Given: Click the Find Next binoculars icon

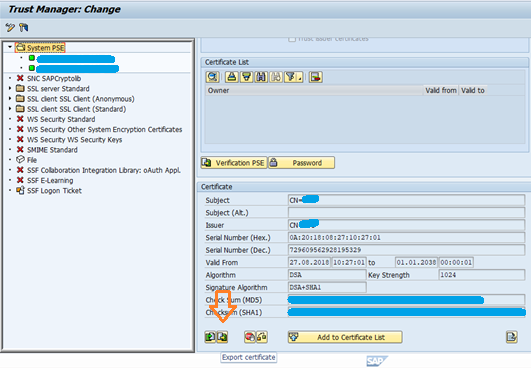Looking at the screenshot, I should coord(276,77).
